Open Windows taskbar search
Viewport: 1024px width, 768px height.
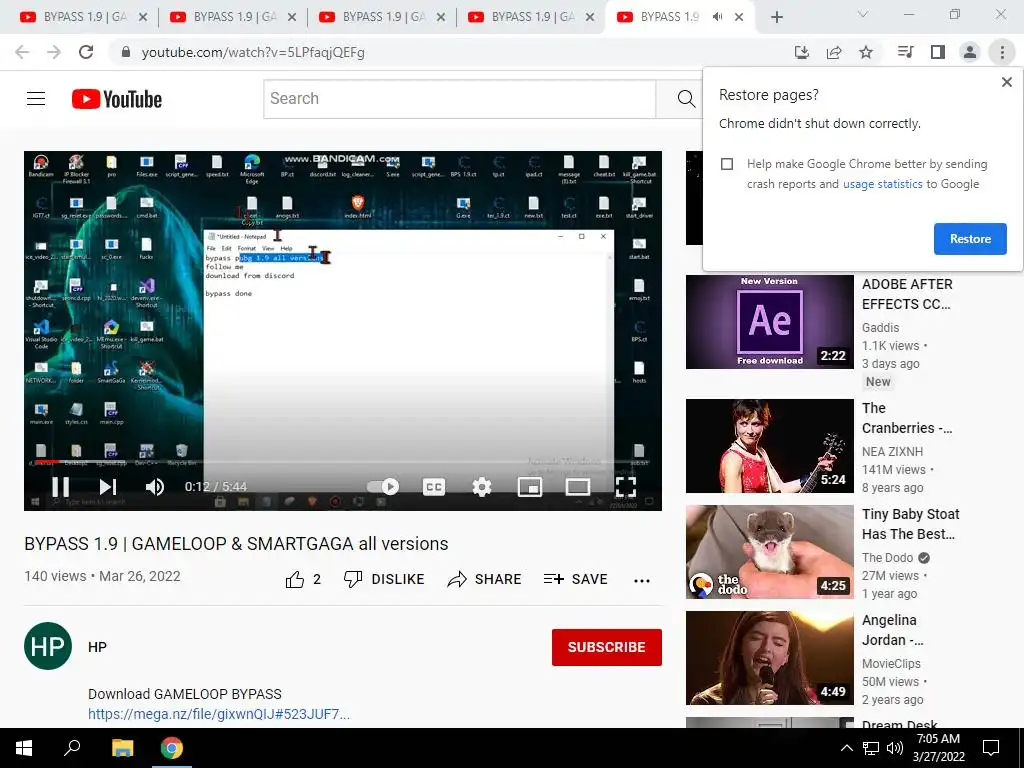(72, 748)
